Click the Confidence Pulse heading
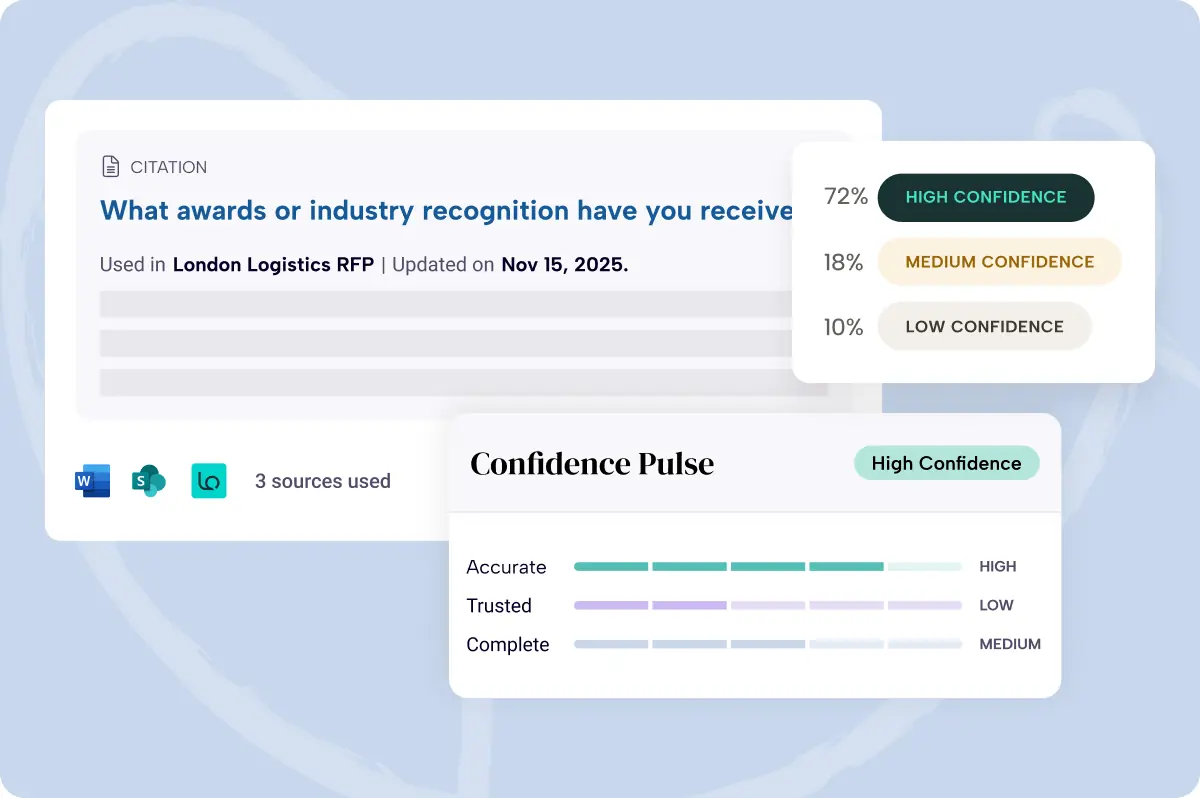The width and height of the screenshot is (1200, 798). pyautogui.click(x=592, y=464)
